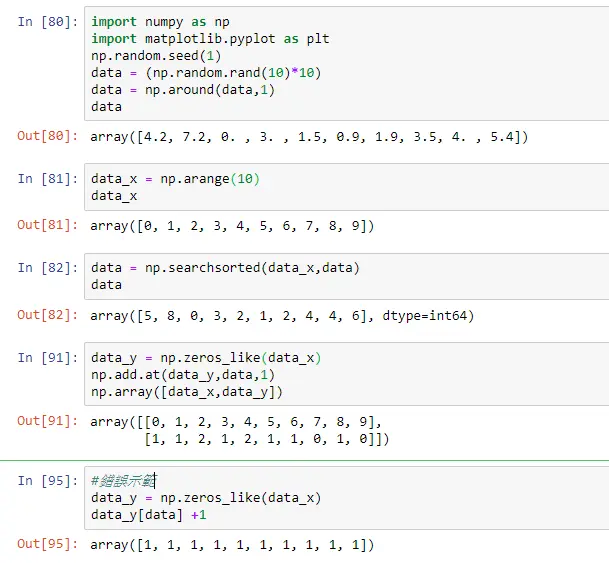Click the In [81] data_x arange code cell

click(346, 187)
